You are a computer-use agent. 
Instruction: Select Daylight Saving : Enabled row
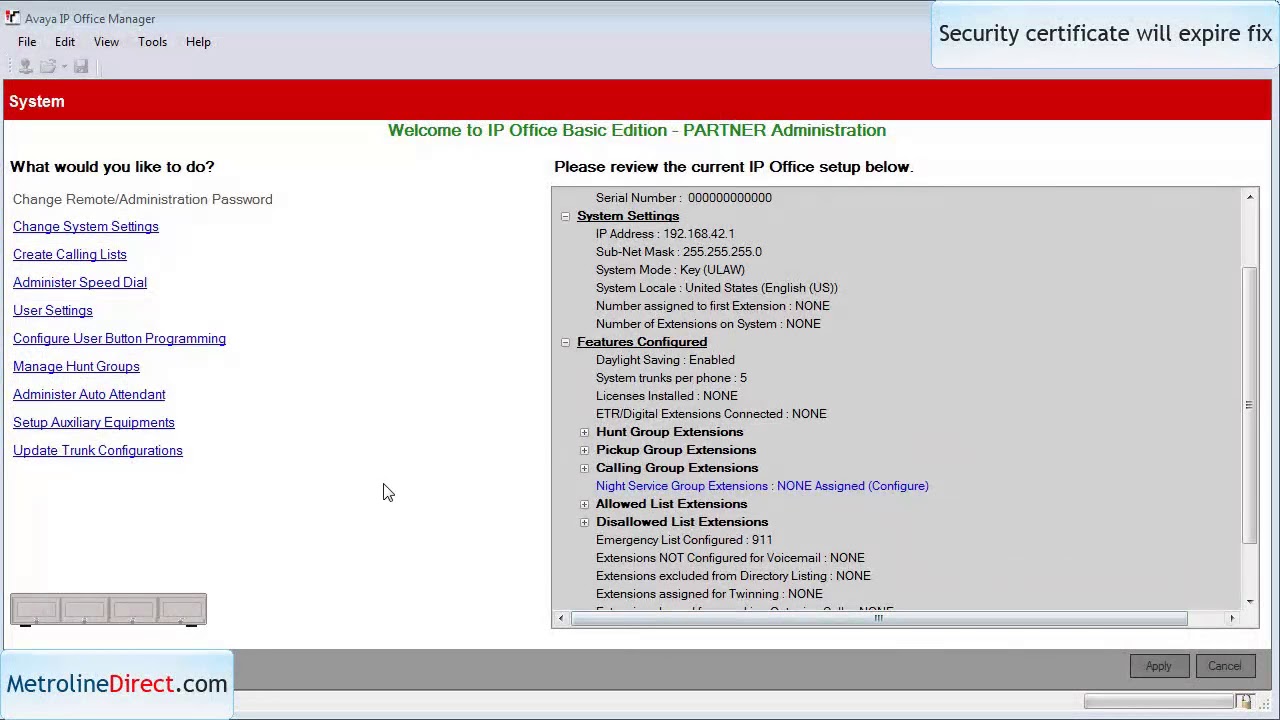(665, 360)
